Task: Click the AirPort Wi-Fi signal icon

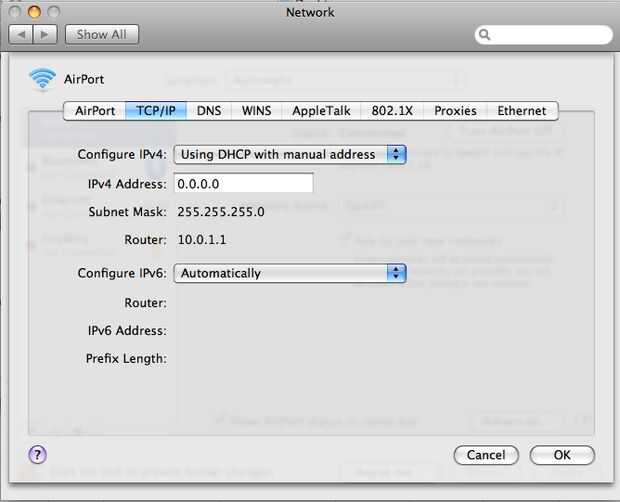Action: click(x=43, y=79)
